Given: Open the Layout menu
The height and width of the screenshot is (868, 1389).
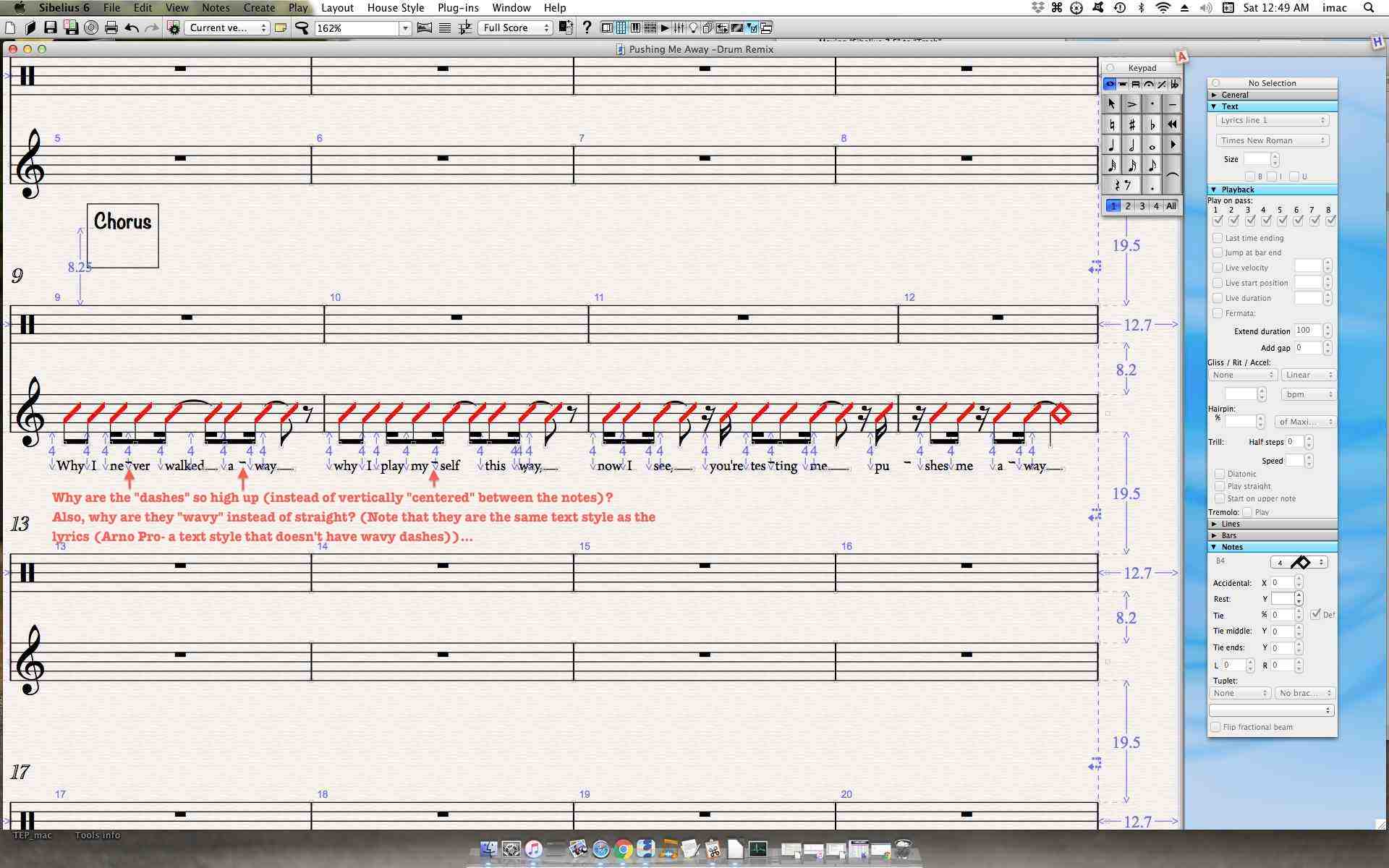Looking at the screenshot, I should [337, 7].
